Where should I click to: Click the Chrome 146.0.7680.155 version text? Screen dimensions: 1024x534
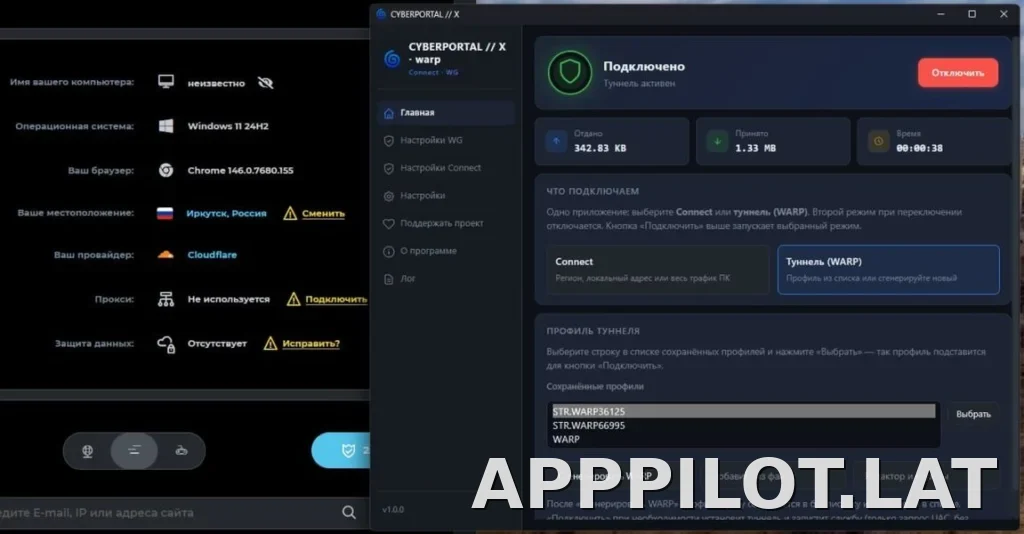click(240, 170)
